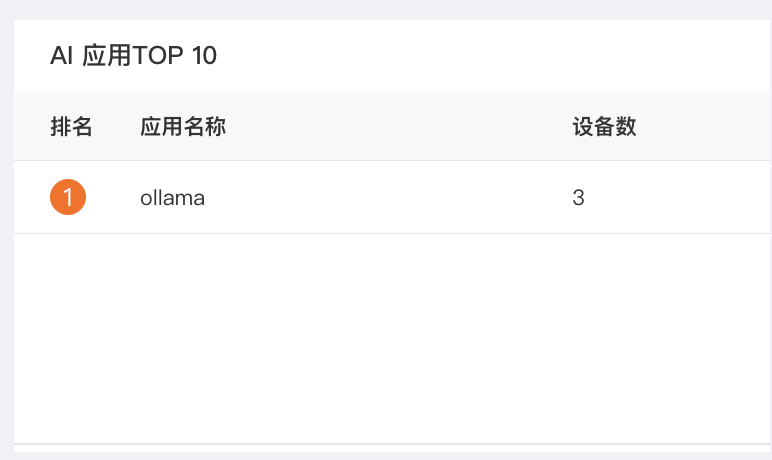Open the ollama application entry
The width and height of the screenshot is (772, 460).
point(172,198)
